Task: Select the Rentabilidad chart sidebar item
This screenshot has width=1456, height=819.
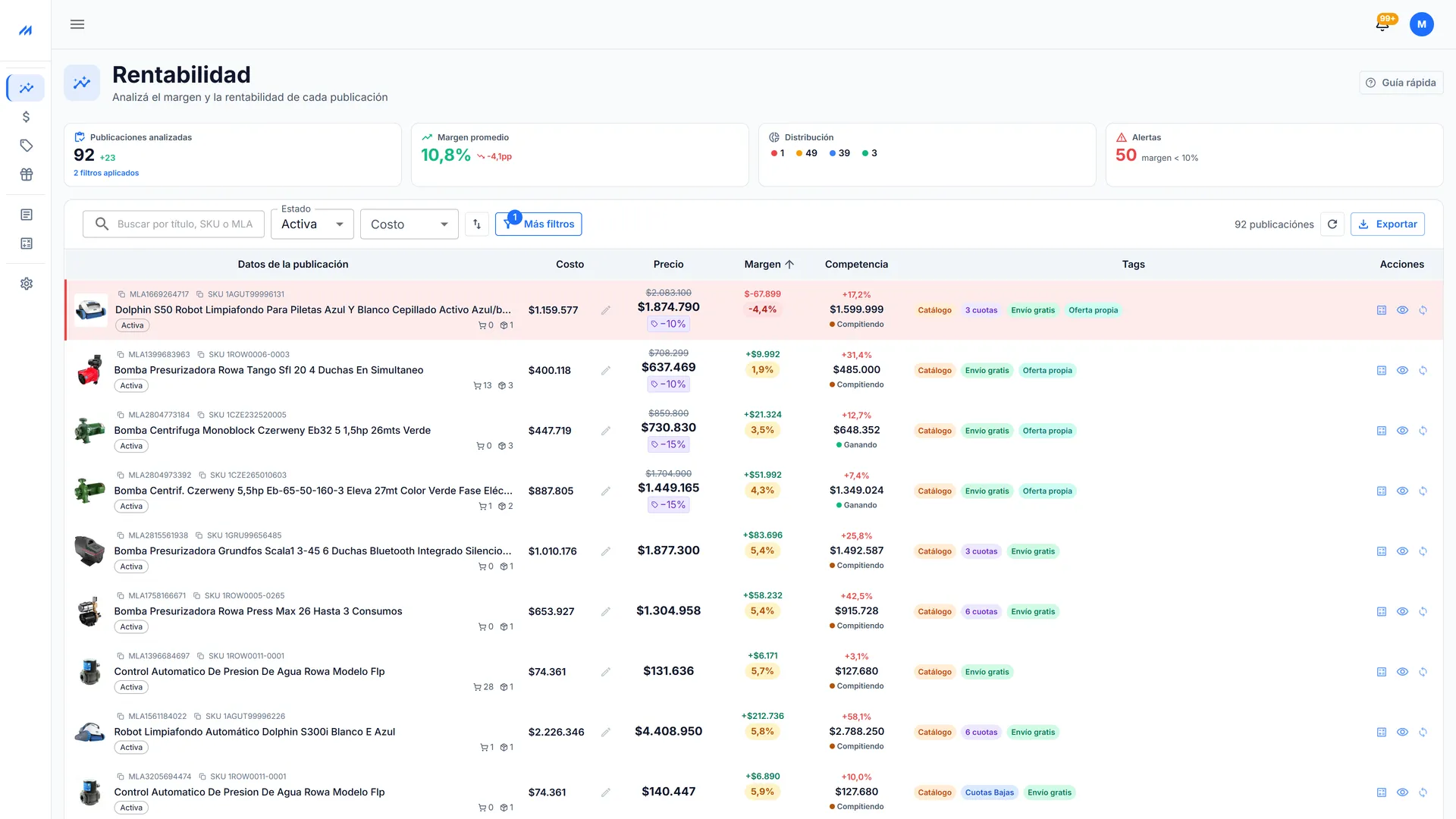Action: tap(27, 88)
